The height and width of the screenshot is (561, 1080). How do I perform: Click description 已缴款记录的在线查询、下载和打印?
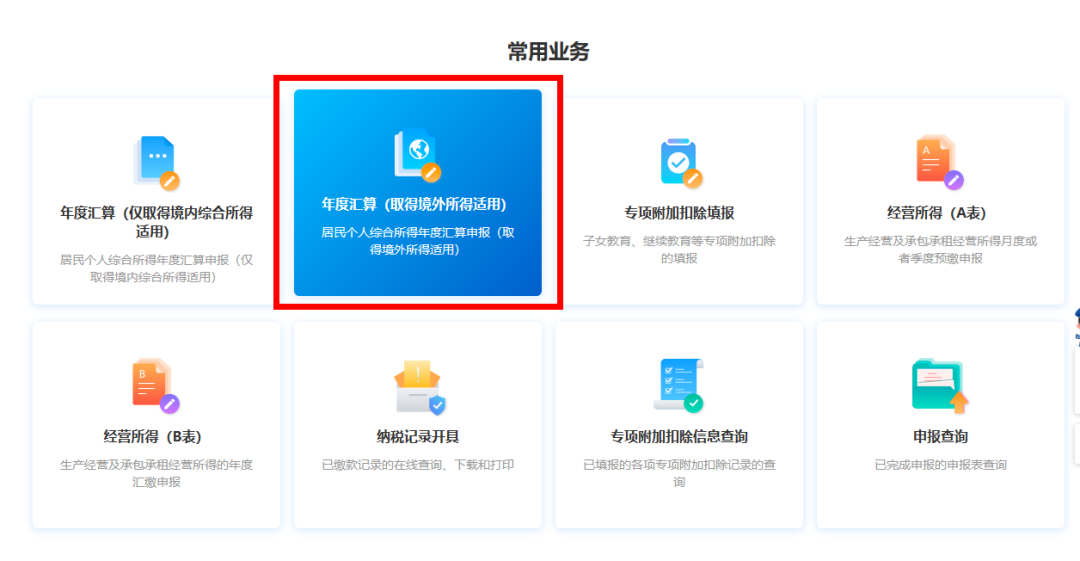point(418,465)
